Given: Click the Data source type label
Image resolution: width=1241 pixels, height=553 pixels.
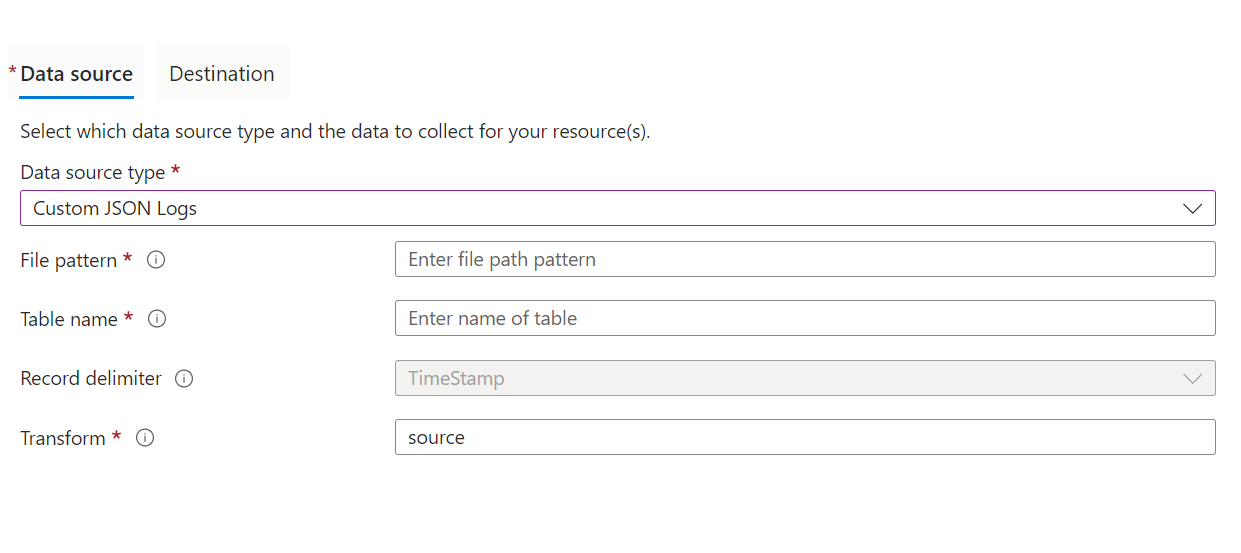Looking at the screenshot, I should pyautogui.click(x=92, y=172).
